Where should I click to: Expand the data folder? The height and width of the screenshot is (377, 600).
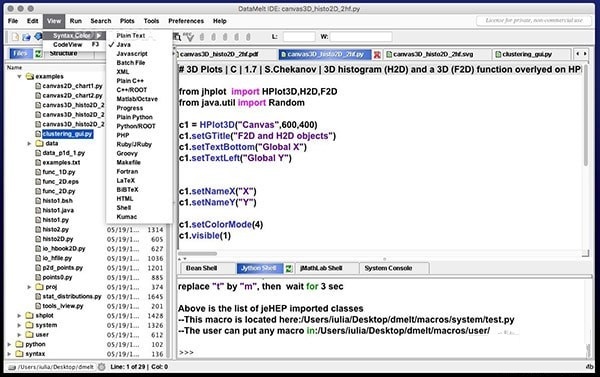pos(29,144)
